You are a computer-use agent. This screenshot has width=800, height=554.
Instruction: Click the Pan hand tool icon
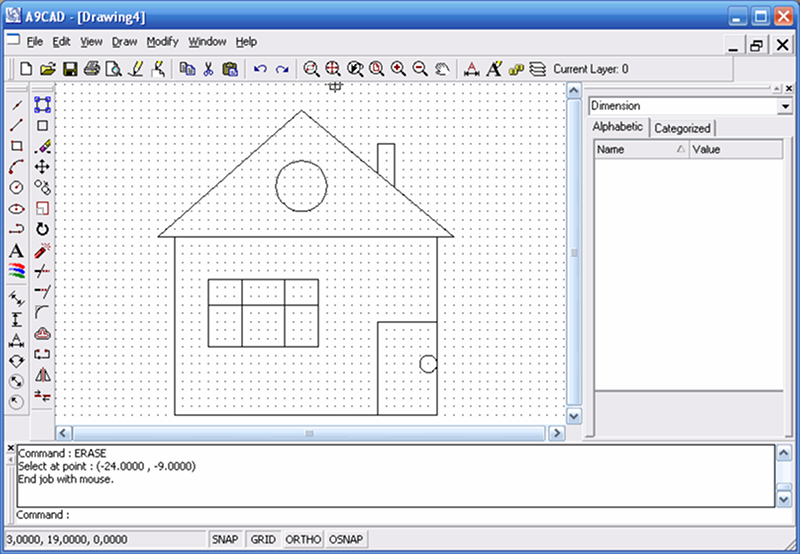[x=441, y=69]
